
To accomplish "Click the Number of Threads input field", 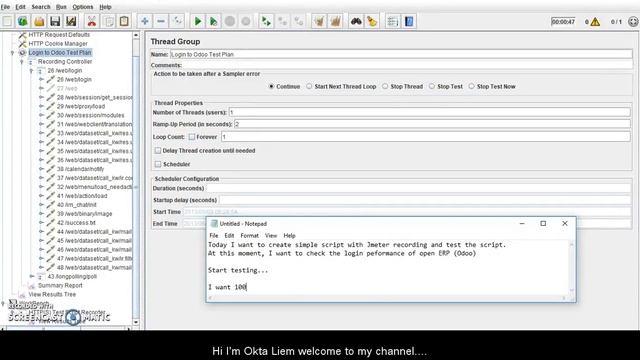I will (x=429, y=112).
